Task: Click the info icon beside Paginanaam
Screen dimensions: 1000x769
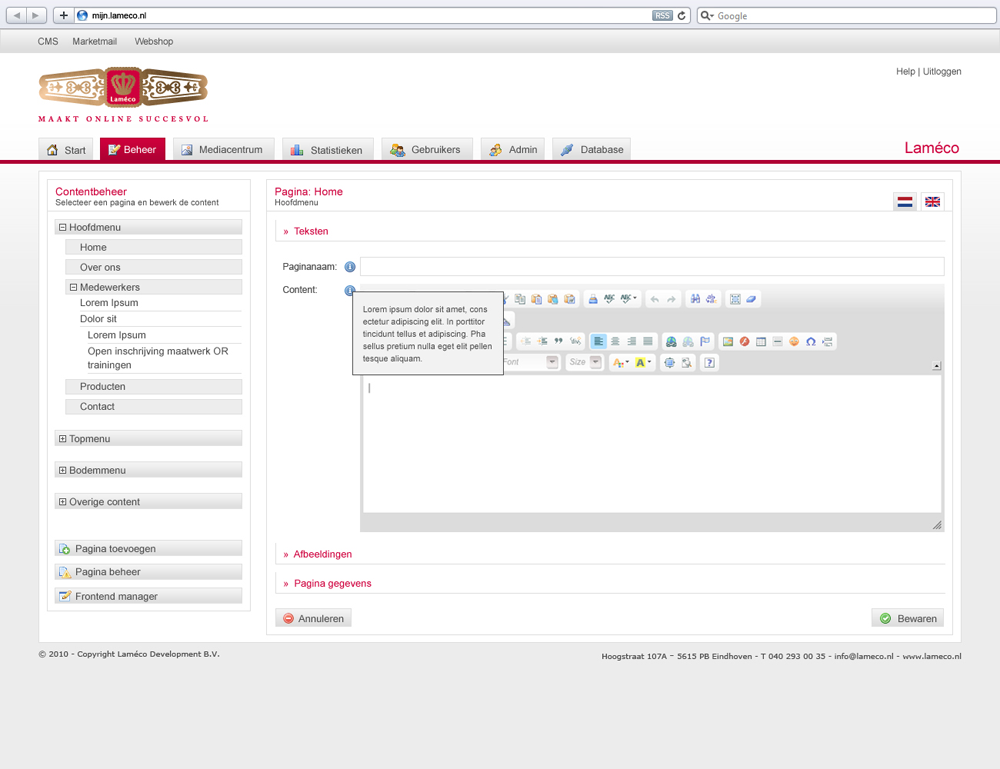Action: tap(350, 267)
